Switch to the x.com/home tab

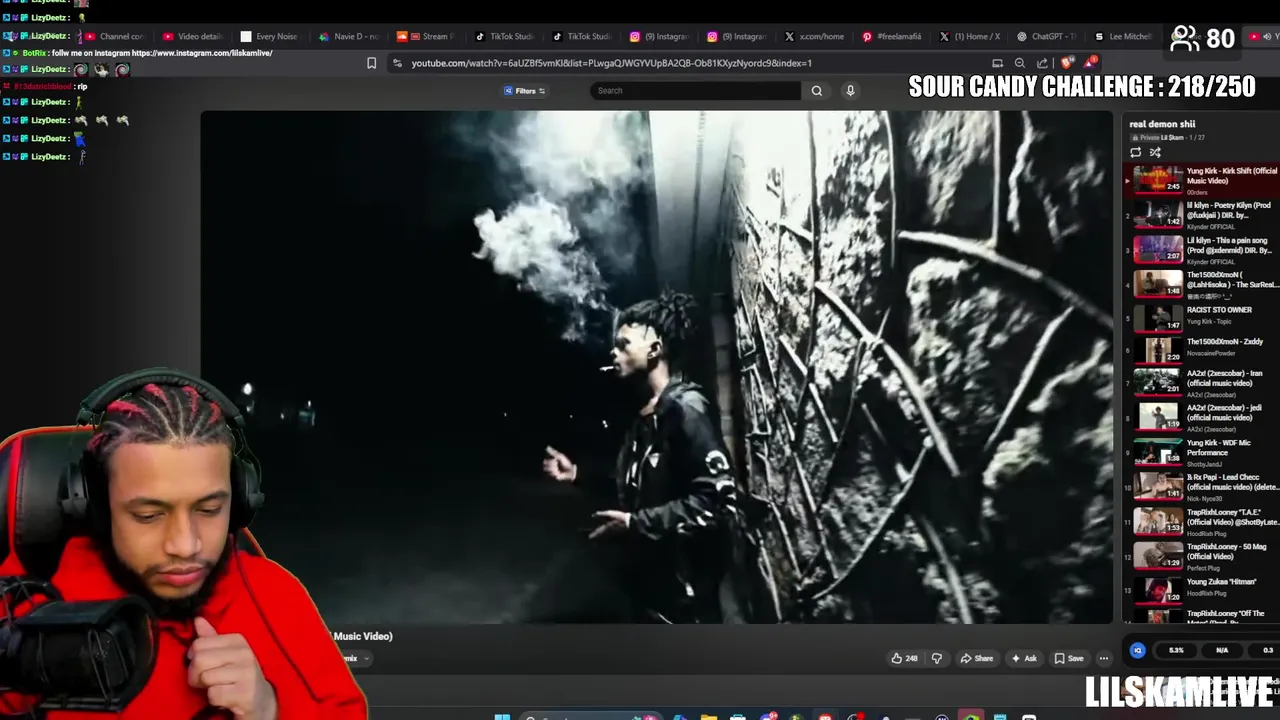tap(814, 37)
